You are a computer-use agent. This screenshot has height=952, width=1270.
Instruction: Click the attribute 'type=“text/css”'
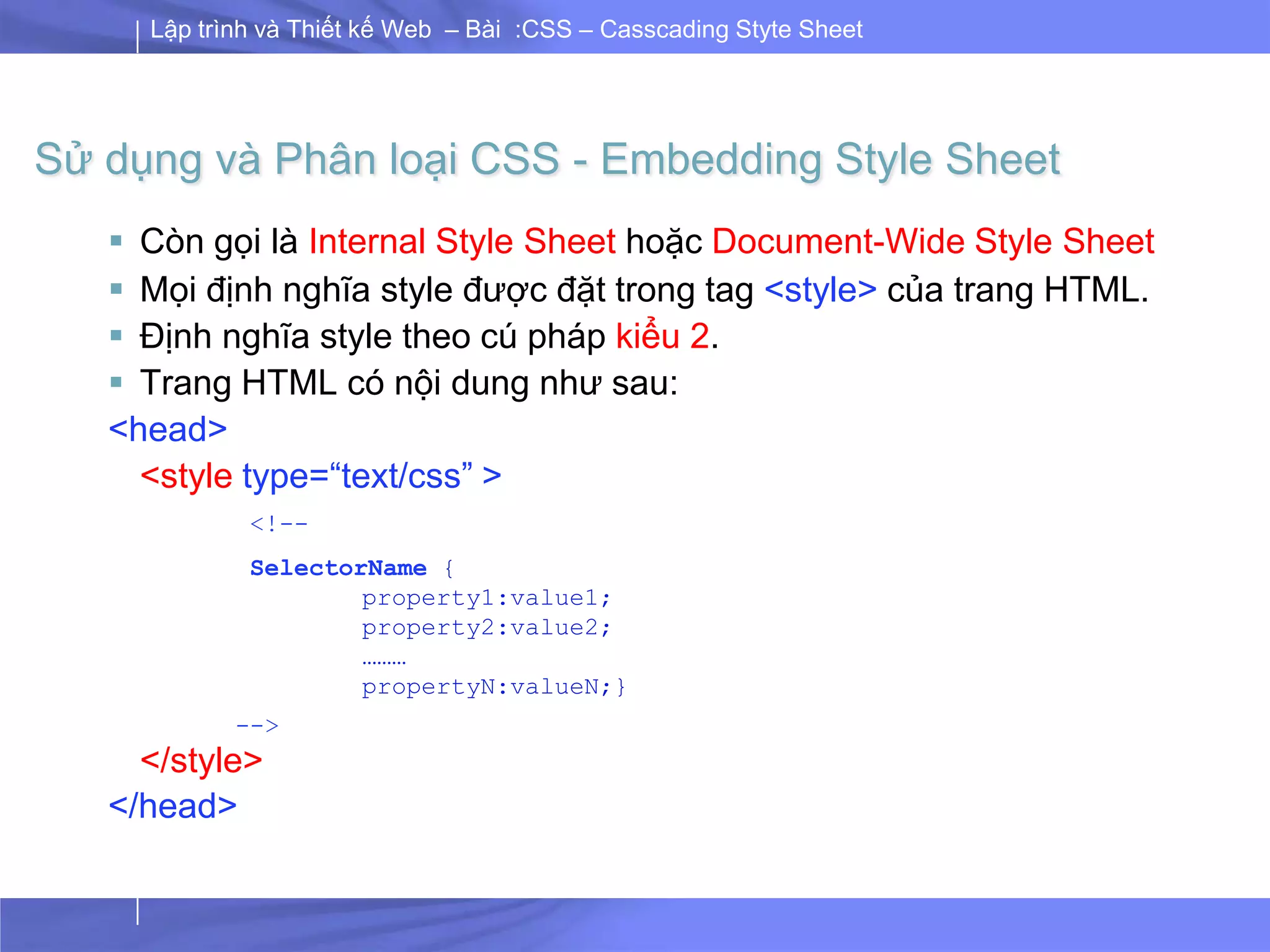click(x=357, y=476)
